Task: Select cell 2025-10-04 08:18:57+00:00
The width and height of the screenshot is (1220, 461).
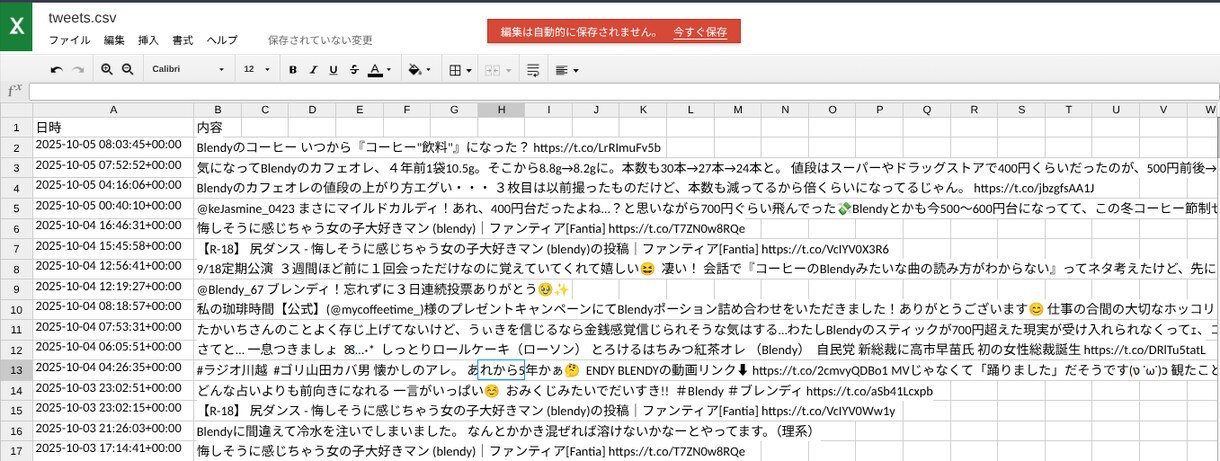Action: coord(113,308)
